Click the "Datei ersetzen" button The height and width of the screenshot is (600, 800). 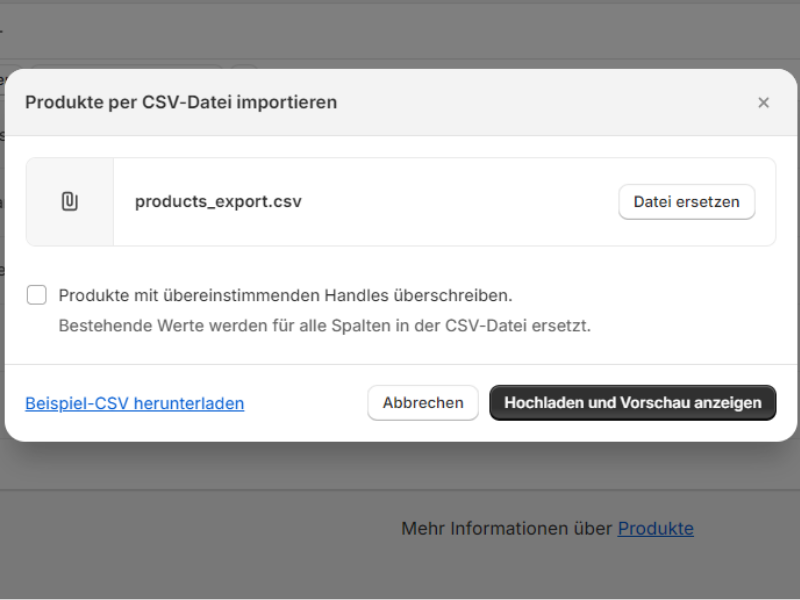click(687, 201)
